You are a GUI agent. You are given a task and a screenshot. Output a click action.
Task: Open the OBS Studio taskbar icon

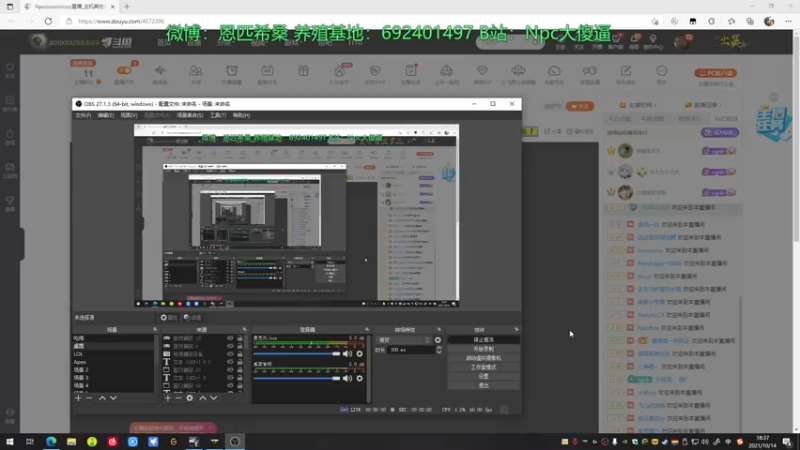point(235,442)
